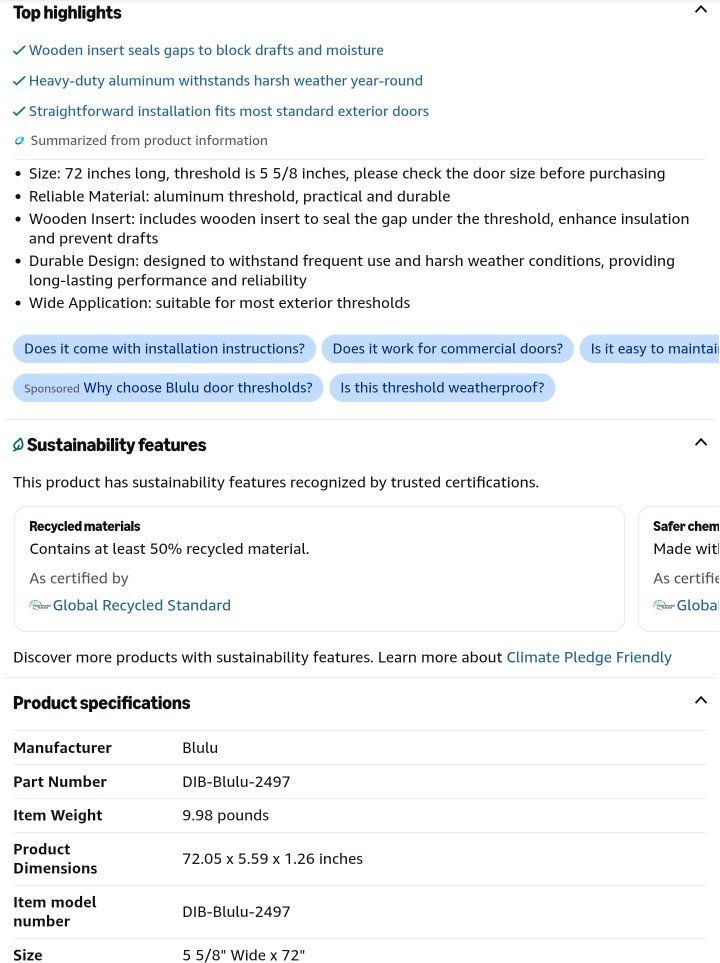Open sponsored 'Why choose Blulu door thresholds?' chip
Viewport: 720px width, 963px height.
pyautogui.click(x=168, y=388)
